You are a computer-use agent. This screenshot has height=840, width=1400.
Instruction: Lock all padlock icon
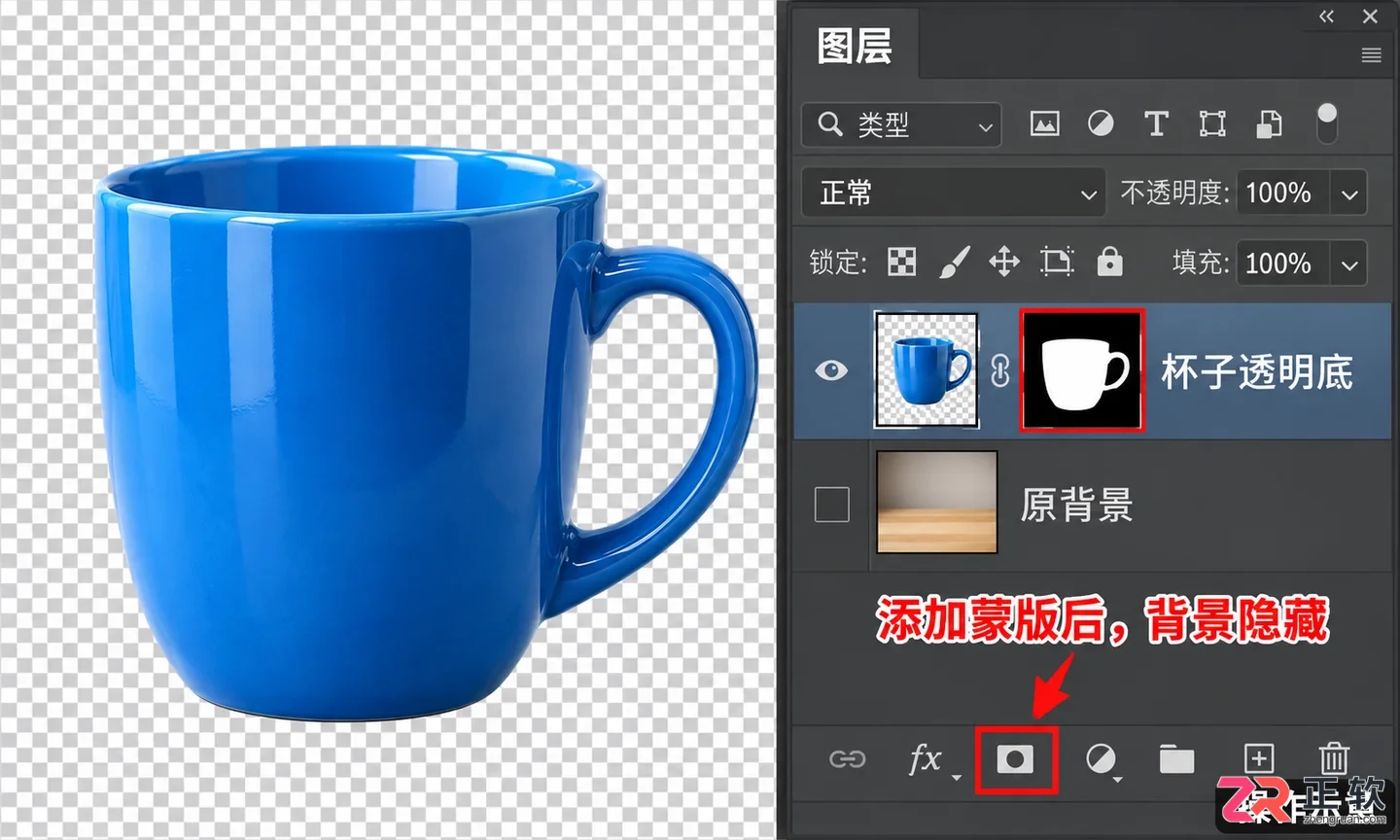1109,262
